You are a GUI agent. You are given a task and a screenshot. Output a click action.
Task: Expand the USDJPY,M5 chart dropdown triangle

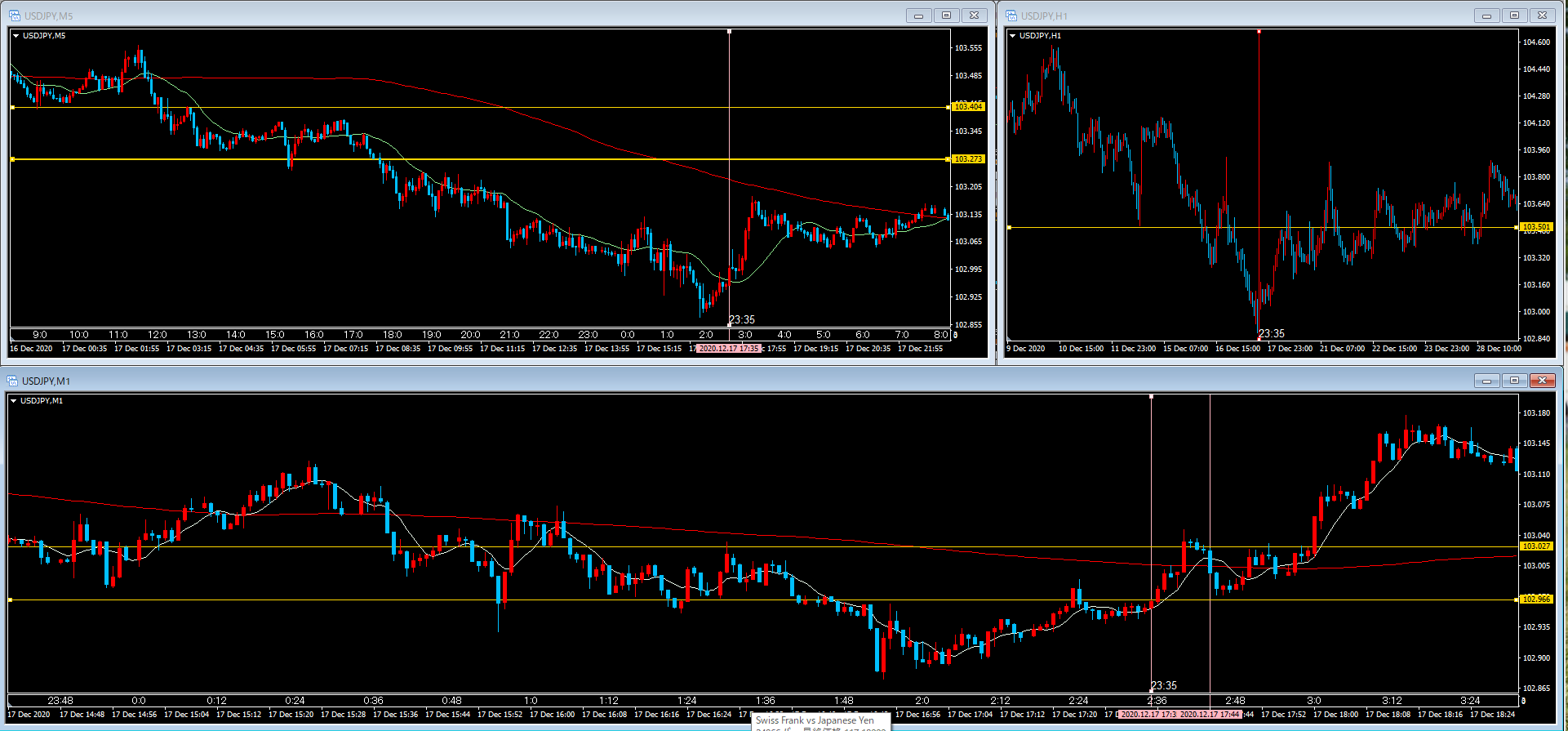tap(16, 36)
